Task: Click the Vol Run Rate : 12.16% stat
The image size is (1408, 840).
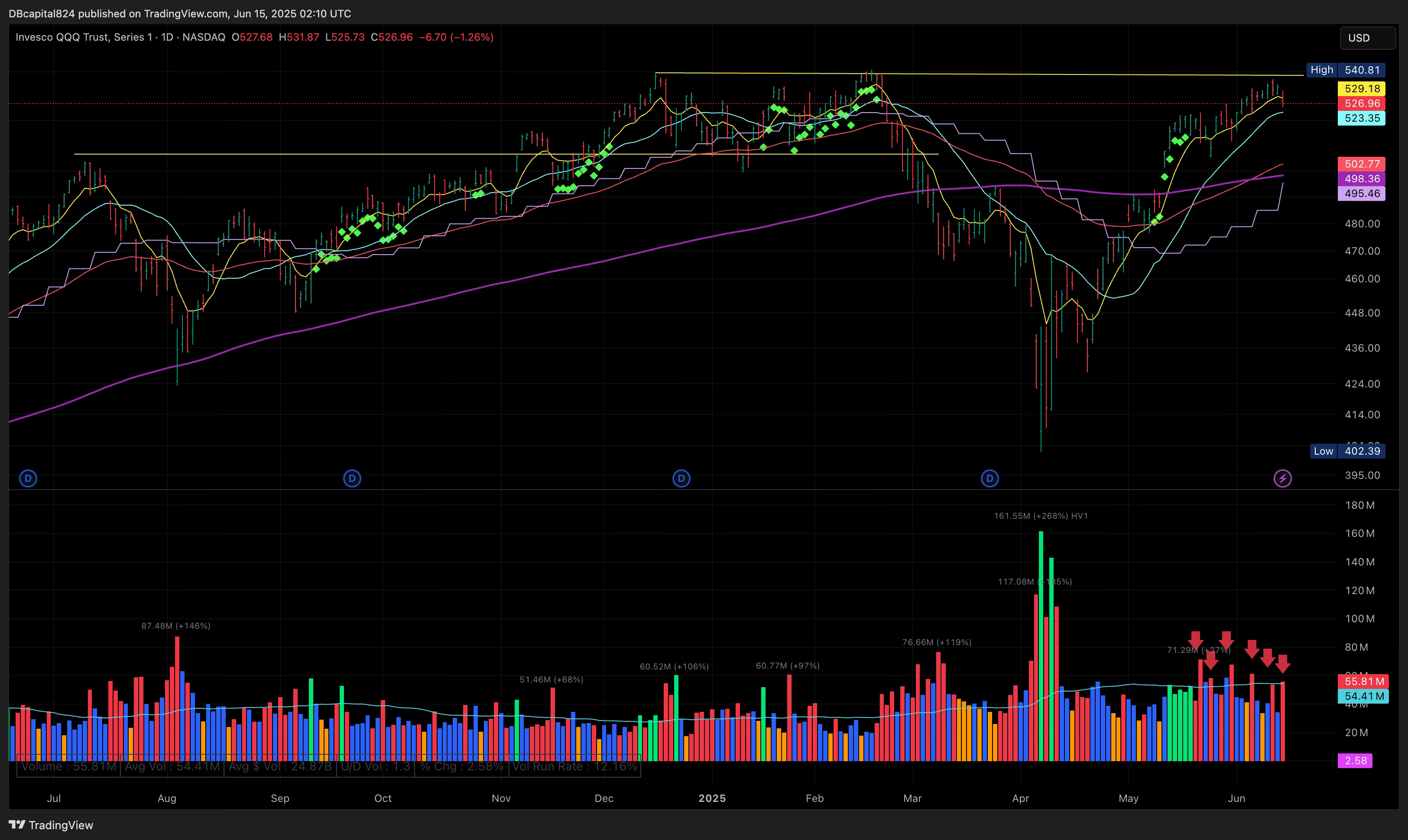Action: 575,766
